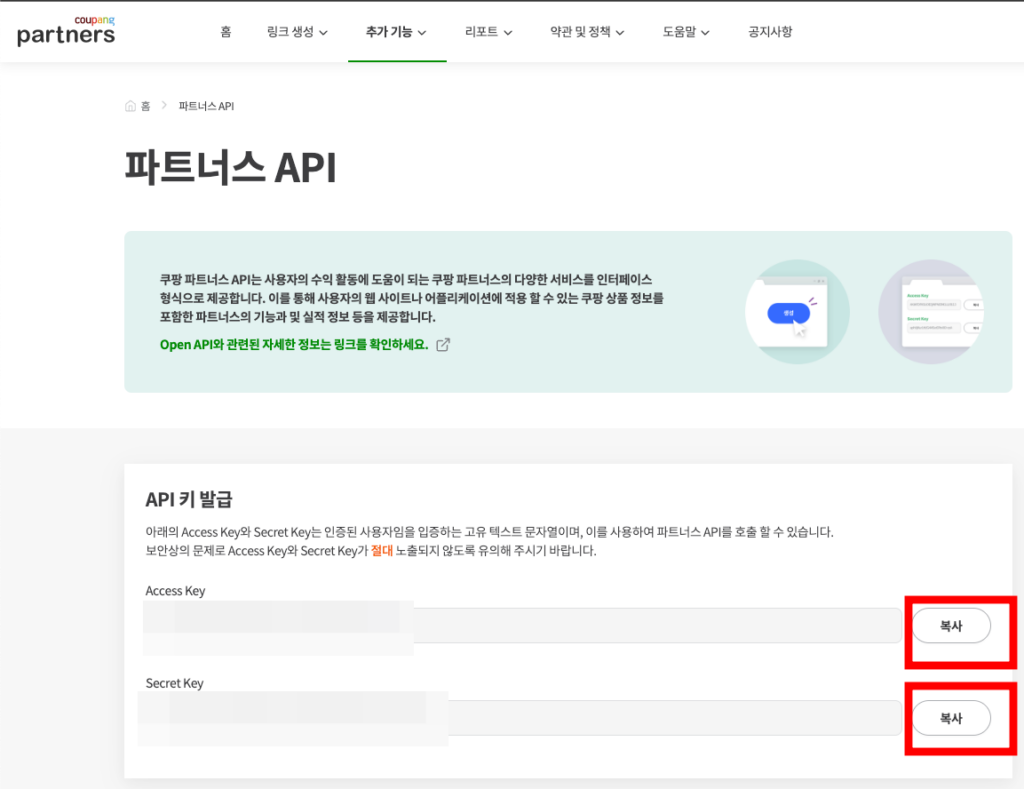Expand the 추가 기능 dropdown menu
This screenshot has height=789, width=1024.
pyautogui.click(x=396, y=31)
